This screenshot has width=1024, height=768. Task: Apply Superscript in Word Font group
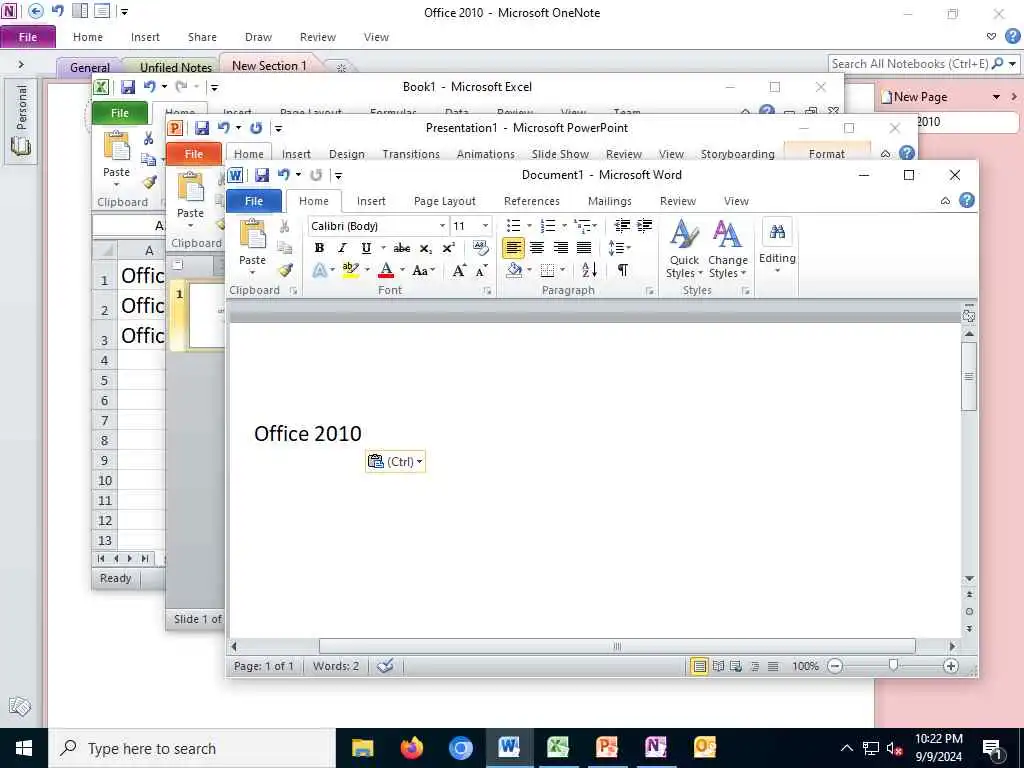pyautogui.click(x=449, y=248)
